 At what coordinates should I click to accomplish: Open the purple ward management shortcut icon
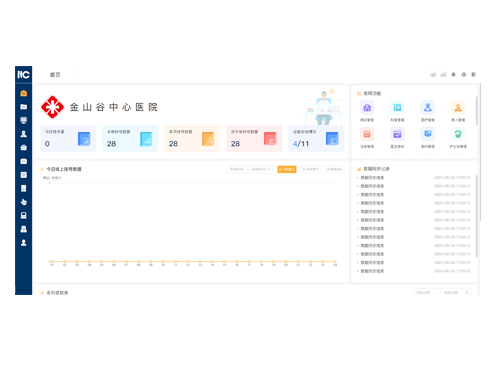[367, 108]
